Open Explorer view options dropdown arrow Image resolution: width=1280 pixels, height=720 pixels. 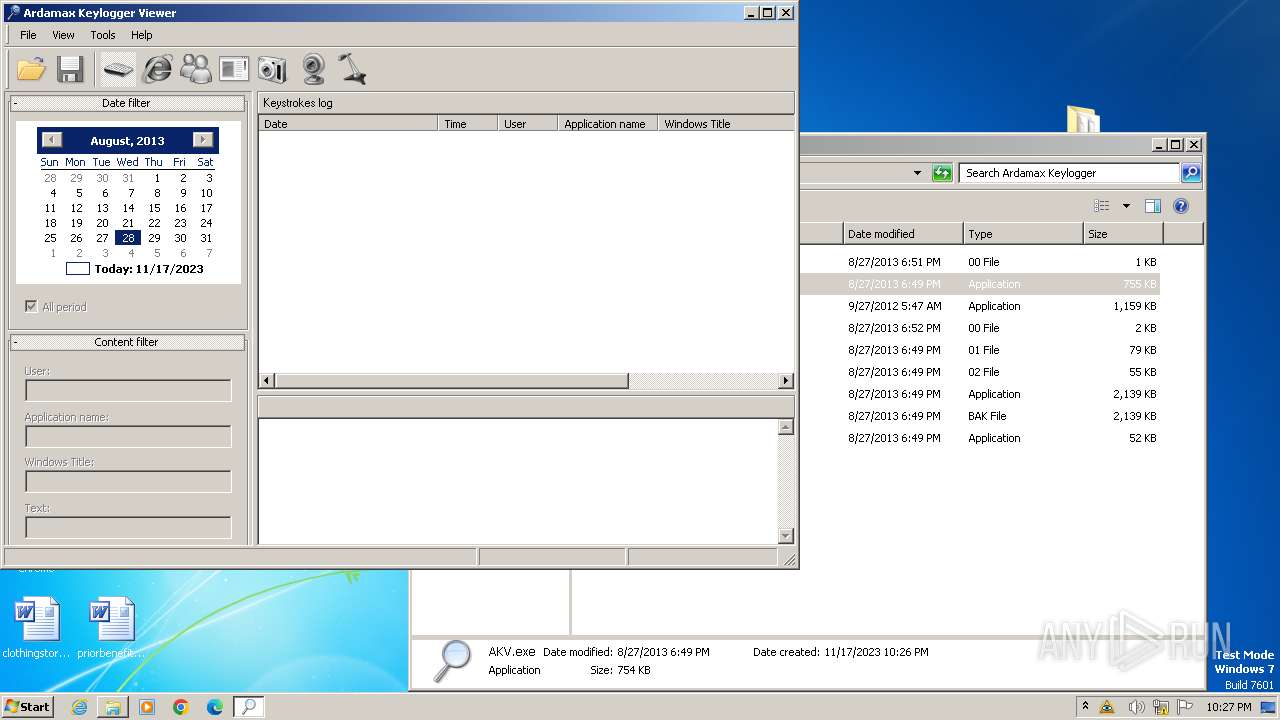tap(1126, 206)
